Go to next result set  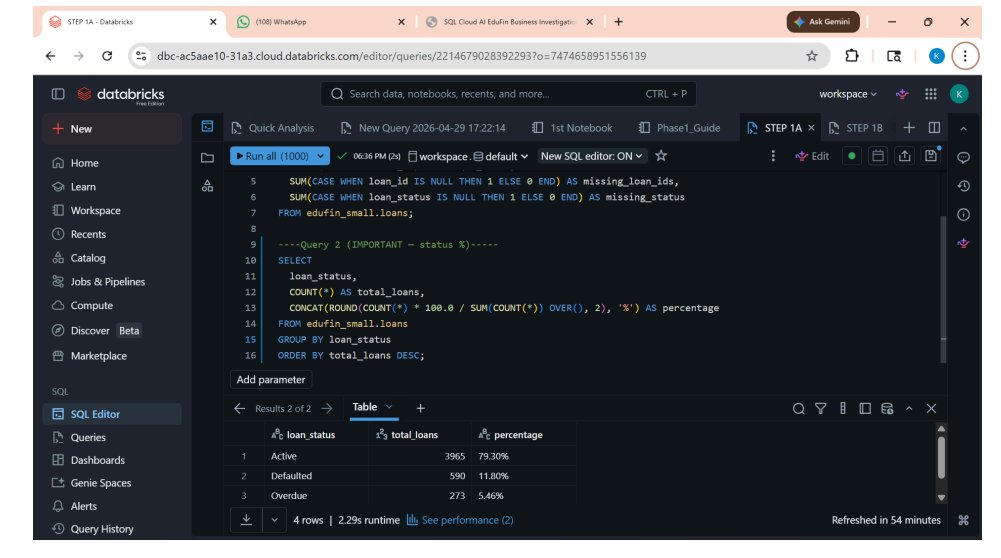click(327, 408)
